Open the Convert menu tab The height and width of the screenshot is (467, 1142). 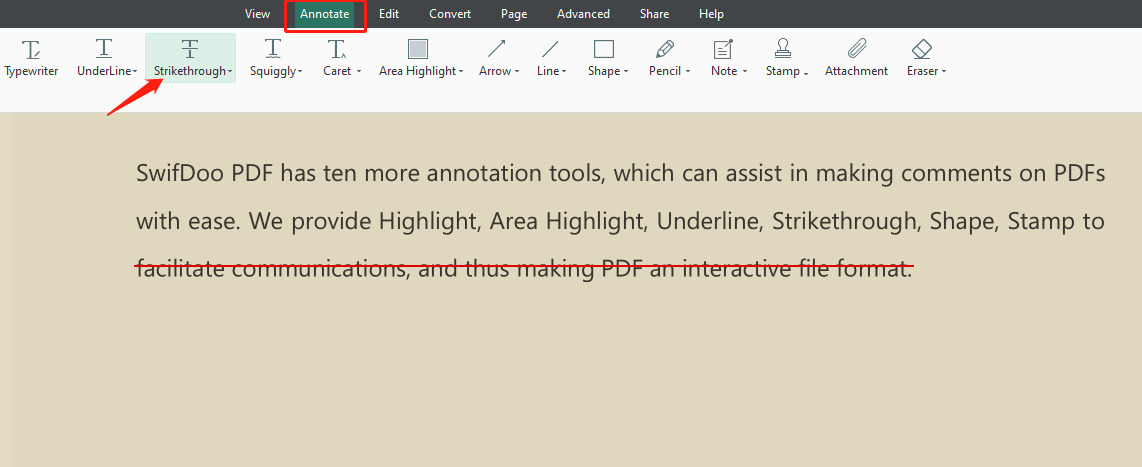(x=450, y=14)
